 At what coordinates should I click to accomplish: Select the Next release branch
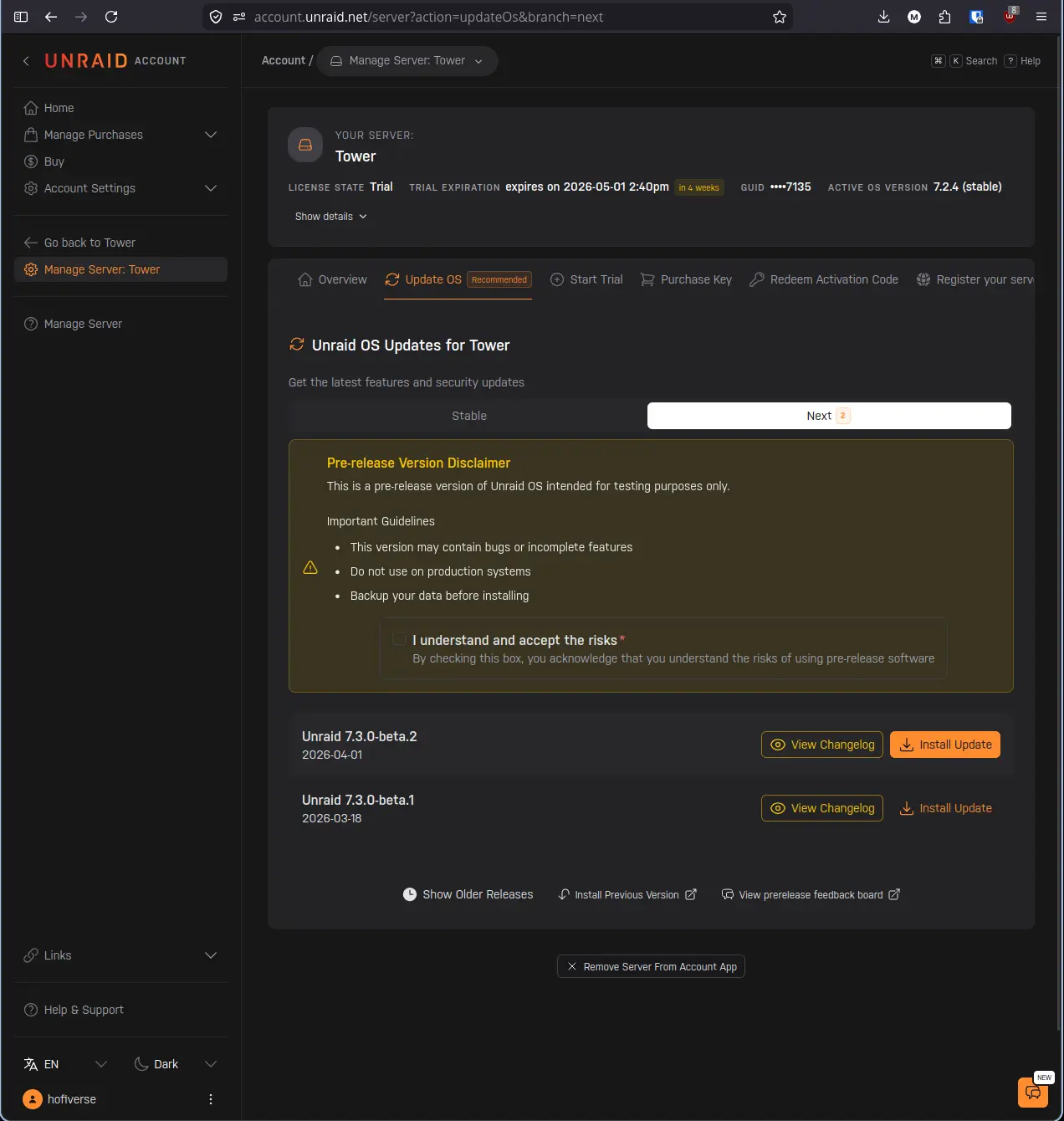point(829,416)
